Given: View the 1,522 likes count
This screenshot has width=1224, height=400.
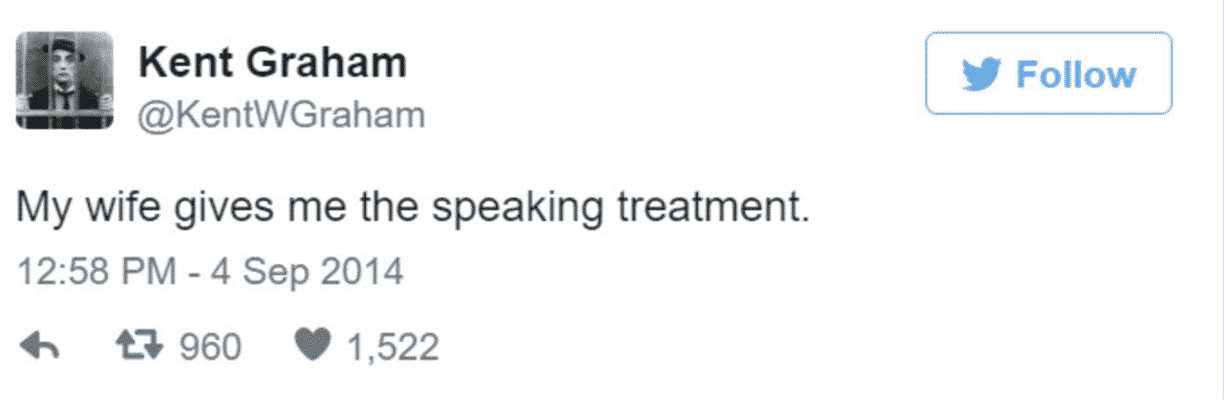Looking at the screenshot, I should 393,347.
